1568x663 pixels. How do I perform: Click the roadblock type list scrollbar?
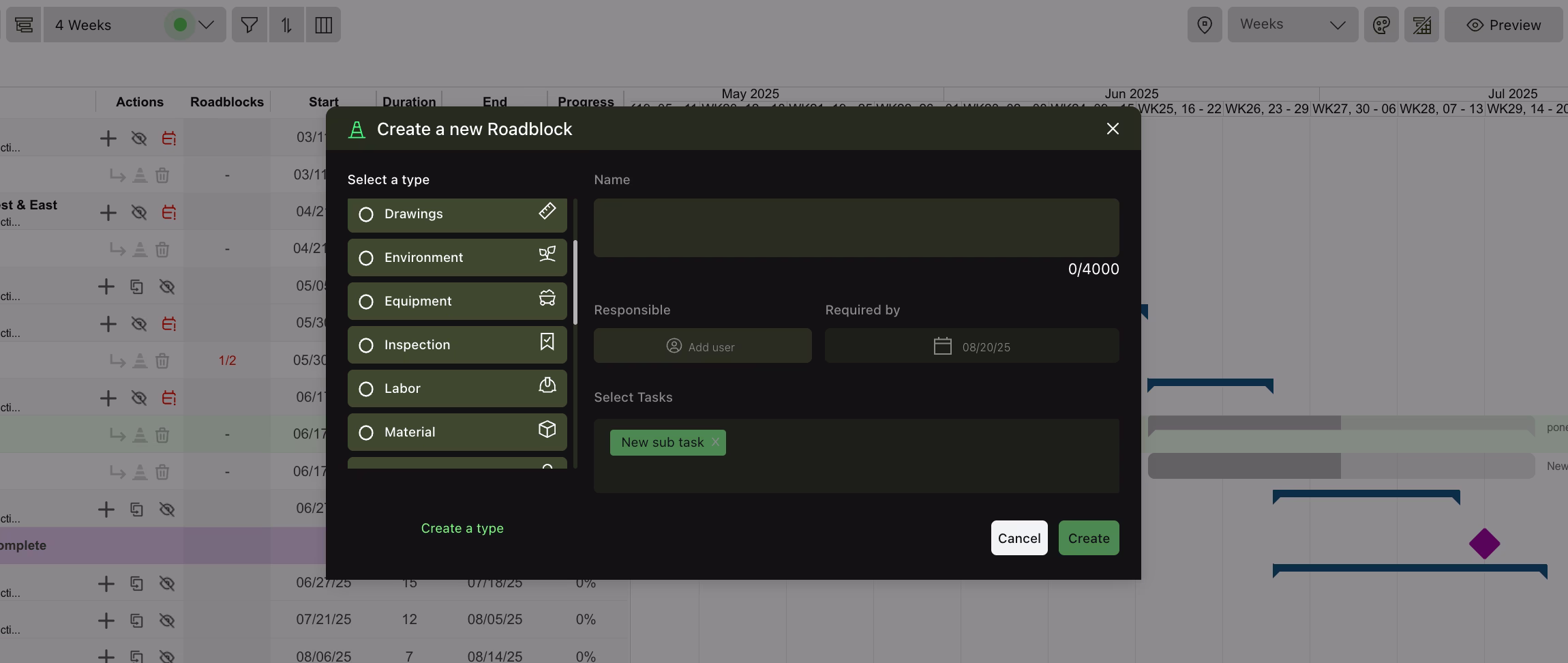pyautogui.click(x=575, y=282)
